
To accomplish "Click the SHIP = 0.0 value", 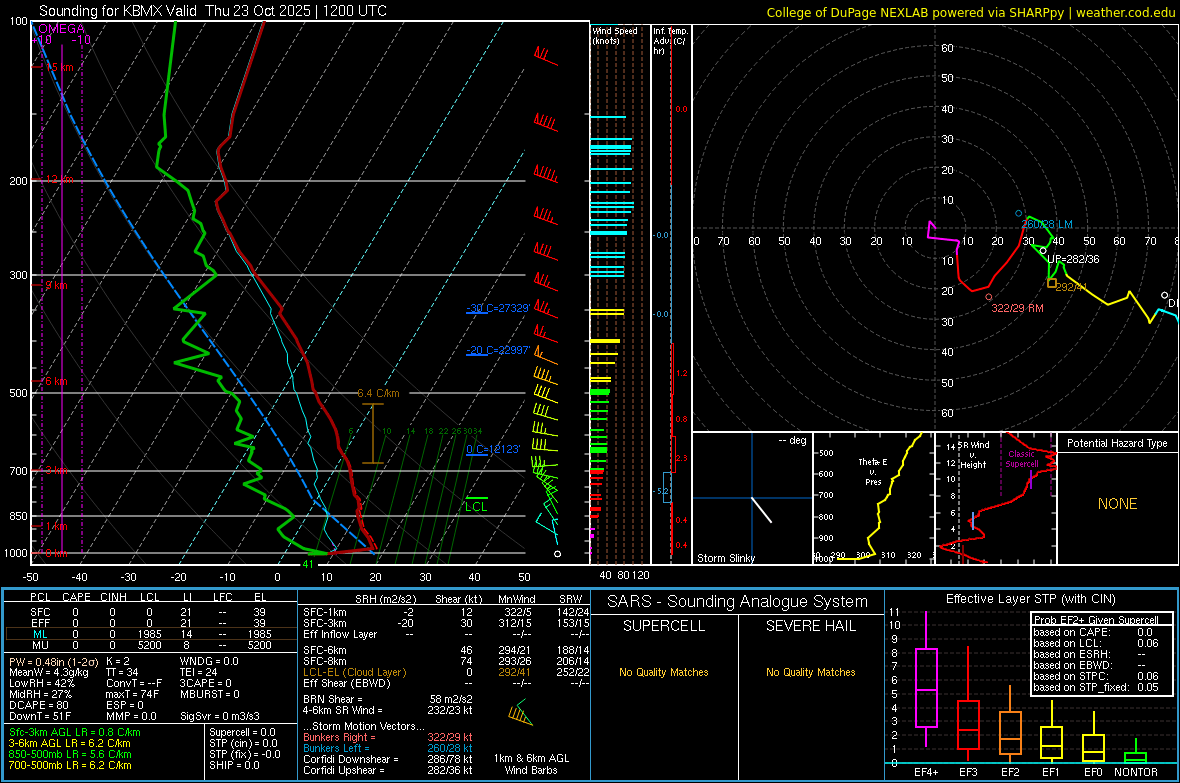I will click(x=234, y=765).
